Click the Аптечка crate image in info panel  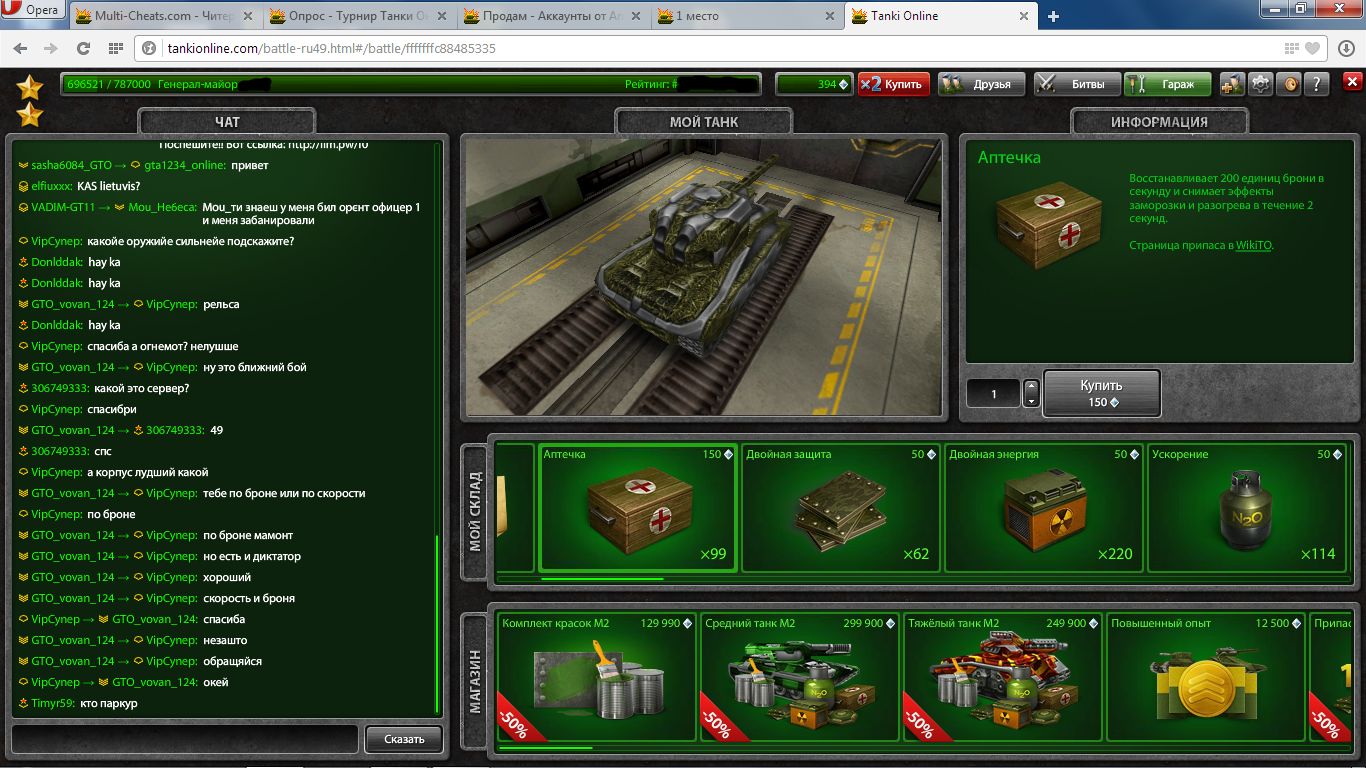(1051, 223)
